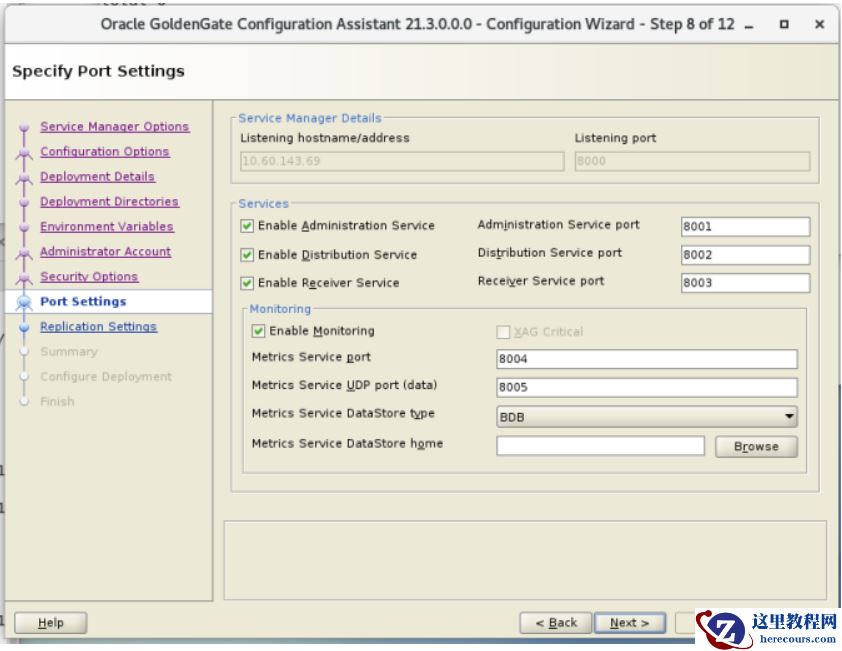The height and width of the screenshot is (651, 842).
Task: Click Deployment Directories step marker icon
Action: click(x=24, y=202)
